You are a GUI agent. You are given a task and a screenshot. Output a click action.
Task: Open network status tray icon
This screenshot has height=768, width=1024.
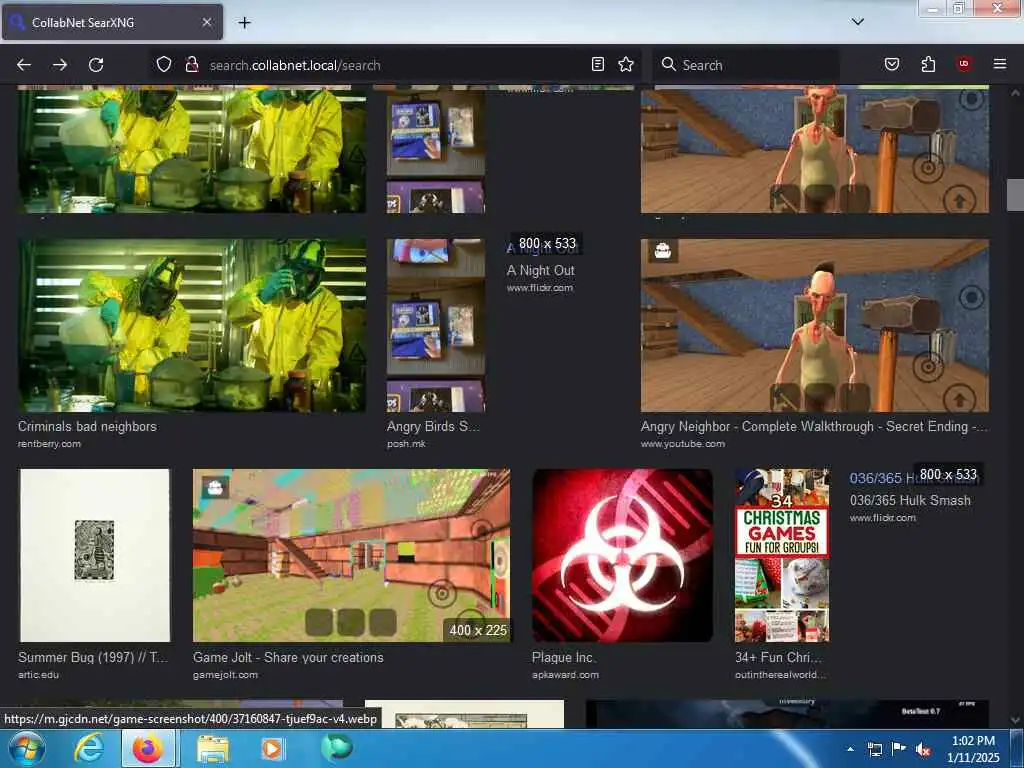click(x=874, y=749)
